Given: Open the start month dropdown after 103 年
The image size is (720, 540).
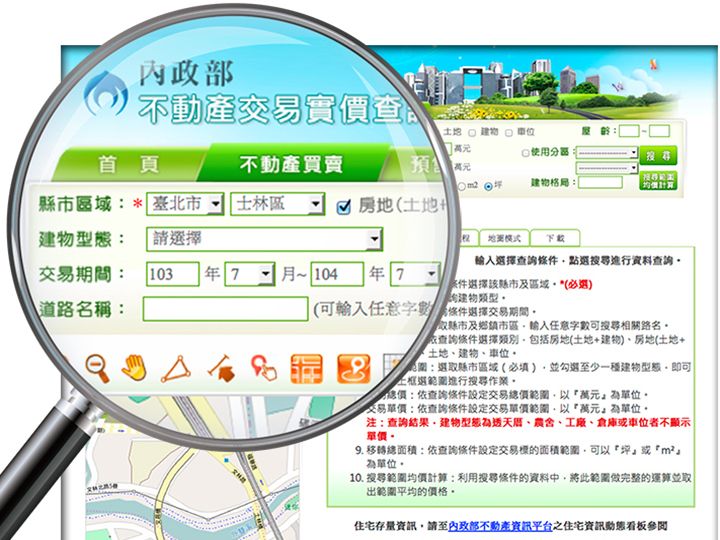Looking at the screenshot, I should 250,274.
